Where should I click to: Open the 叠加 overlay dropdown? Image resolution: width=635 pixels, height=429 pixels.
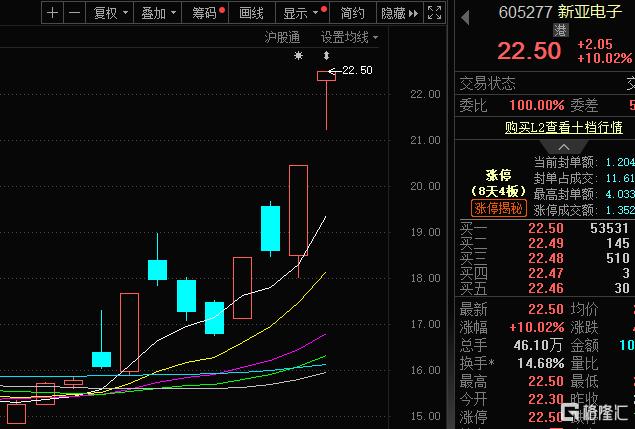tap(158, 13)
